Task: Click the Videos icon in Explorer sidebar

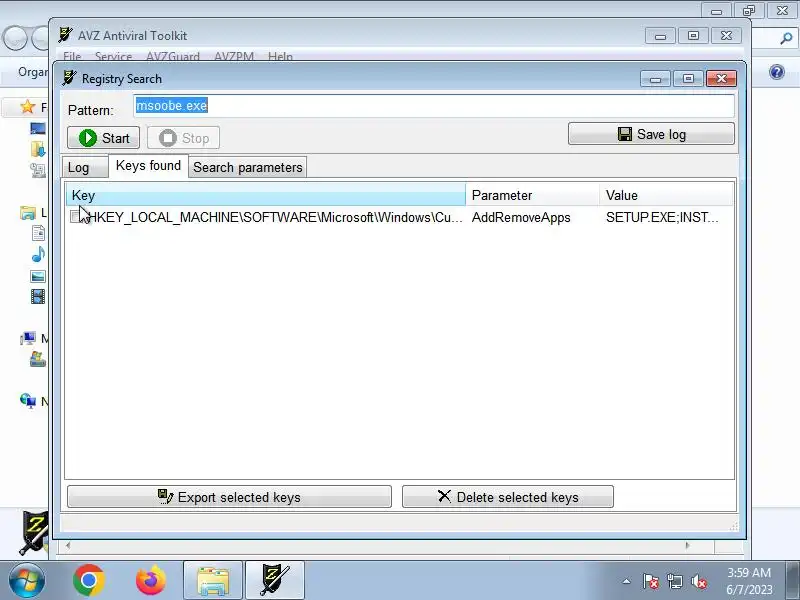Action: pos(38,296)
